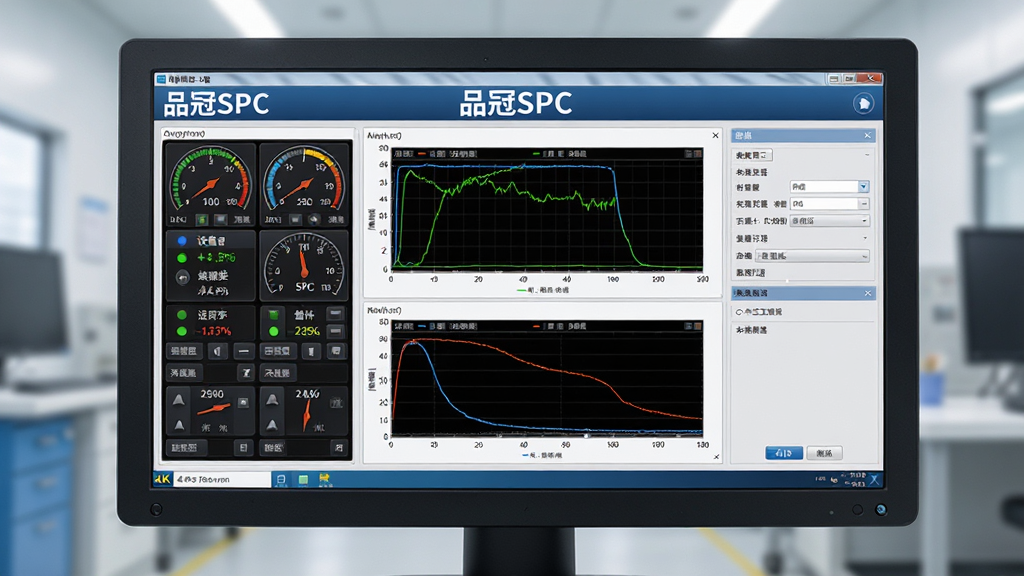
Task: Click the corner icon closing the dark panel bottom row
Action: click(339, 448)
